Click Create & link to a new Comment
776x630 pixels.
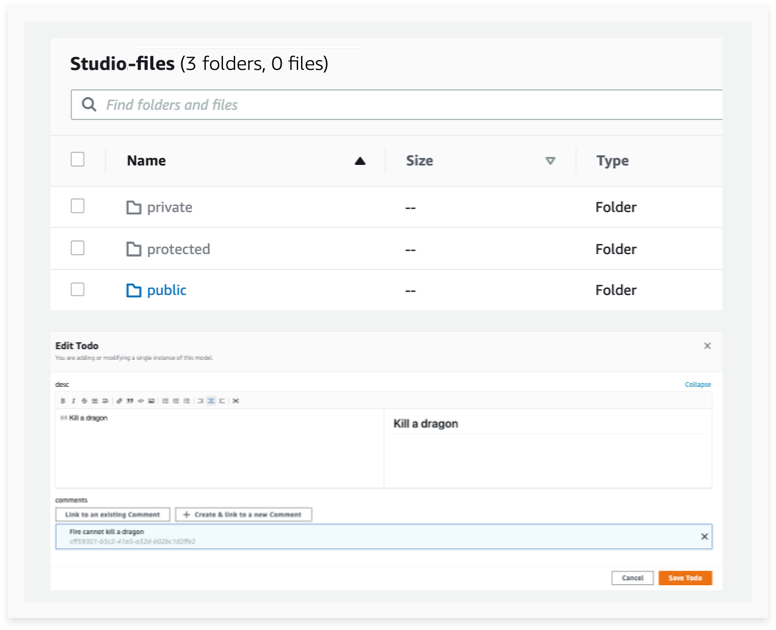click(244, 514)
